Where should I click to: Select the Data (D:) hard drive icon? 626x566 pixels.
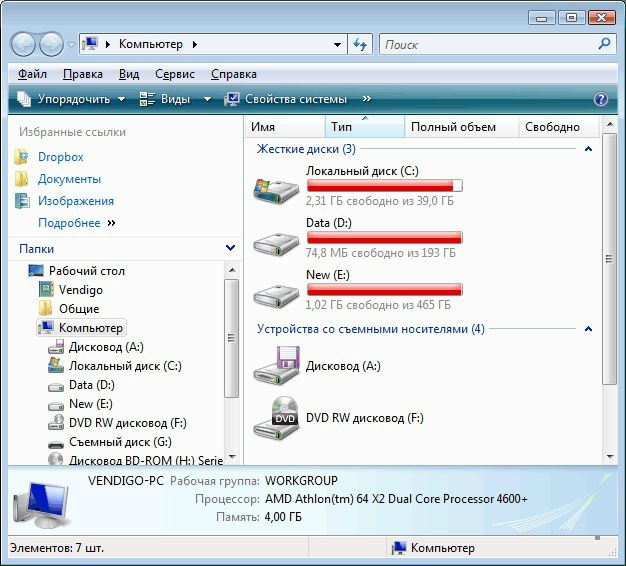pos(276,243)
